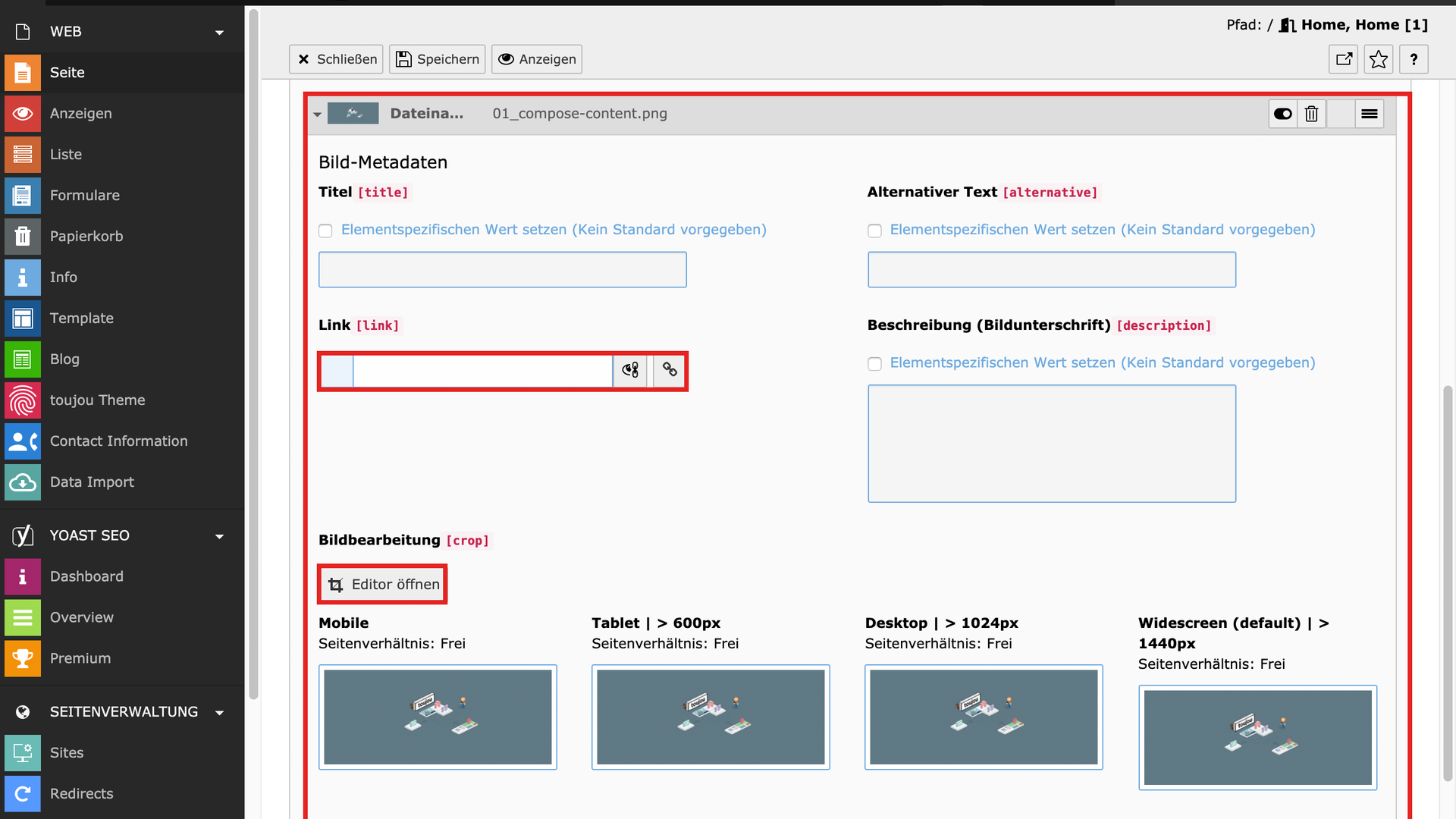
Task: Open the toujou Theme module
Action: click(x=97, y=400)
